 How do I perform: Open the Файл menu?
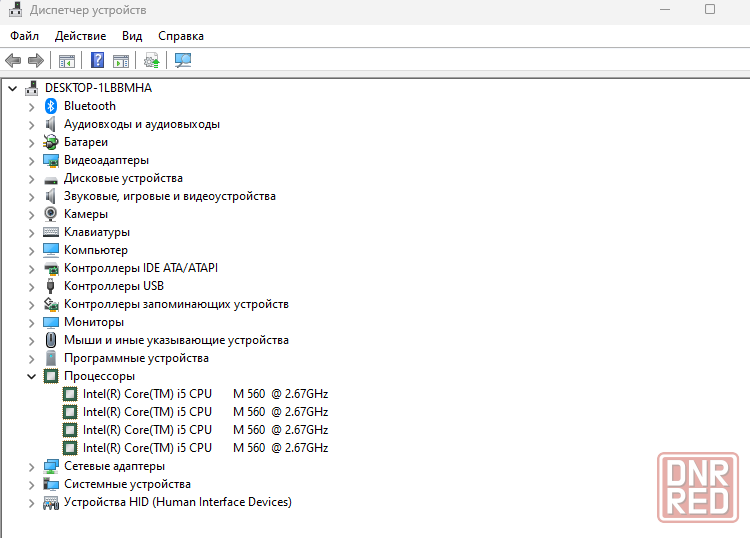(24, 36)
